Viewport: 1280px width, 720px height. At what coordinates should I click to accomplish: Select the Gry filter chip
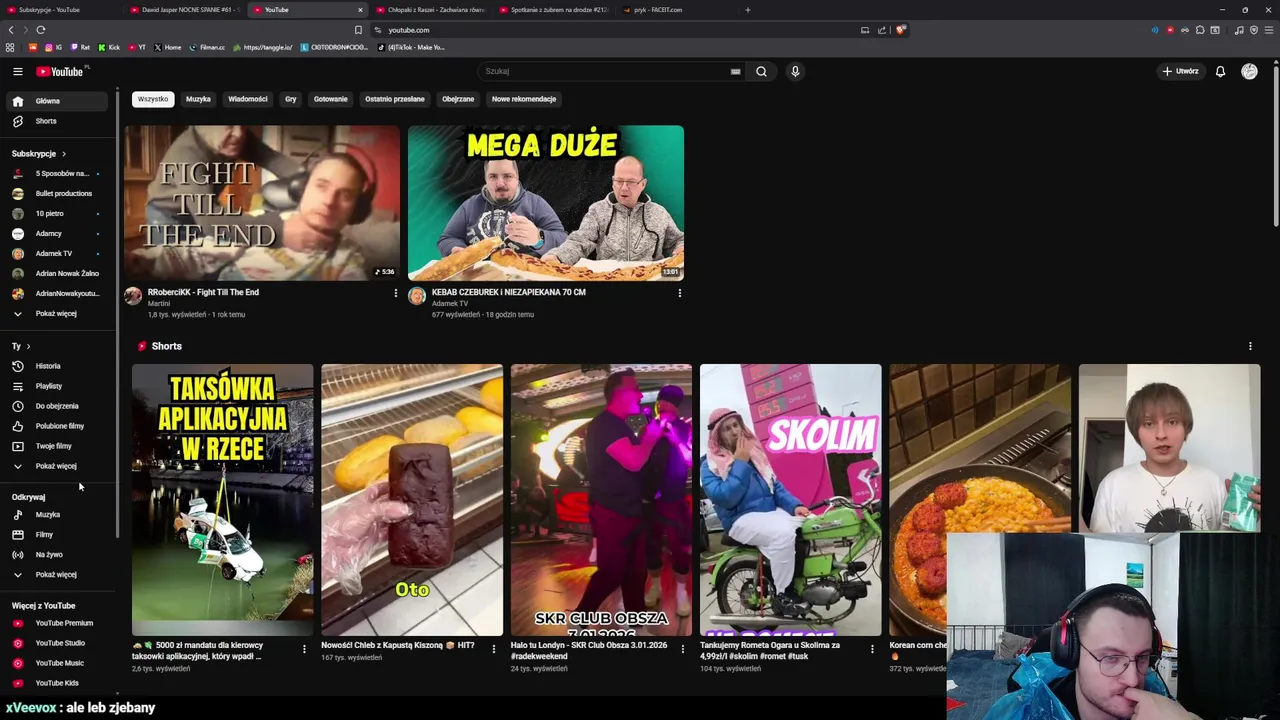point(291,99)
